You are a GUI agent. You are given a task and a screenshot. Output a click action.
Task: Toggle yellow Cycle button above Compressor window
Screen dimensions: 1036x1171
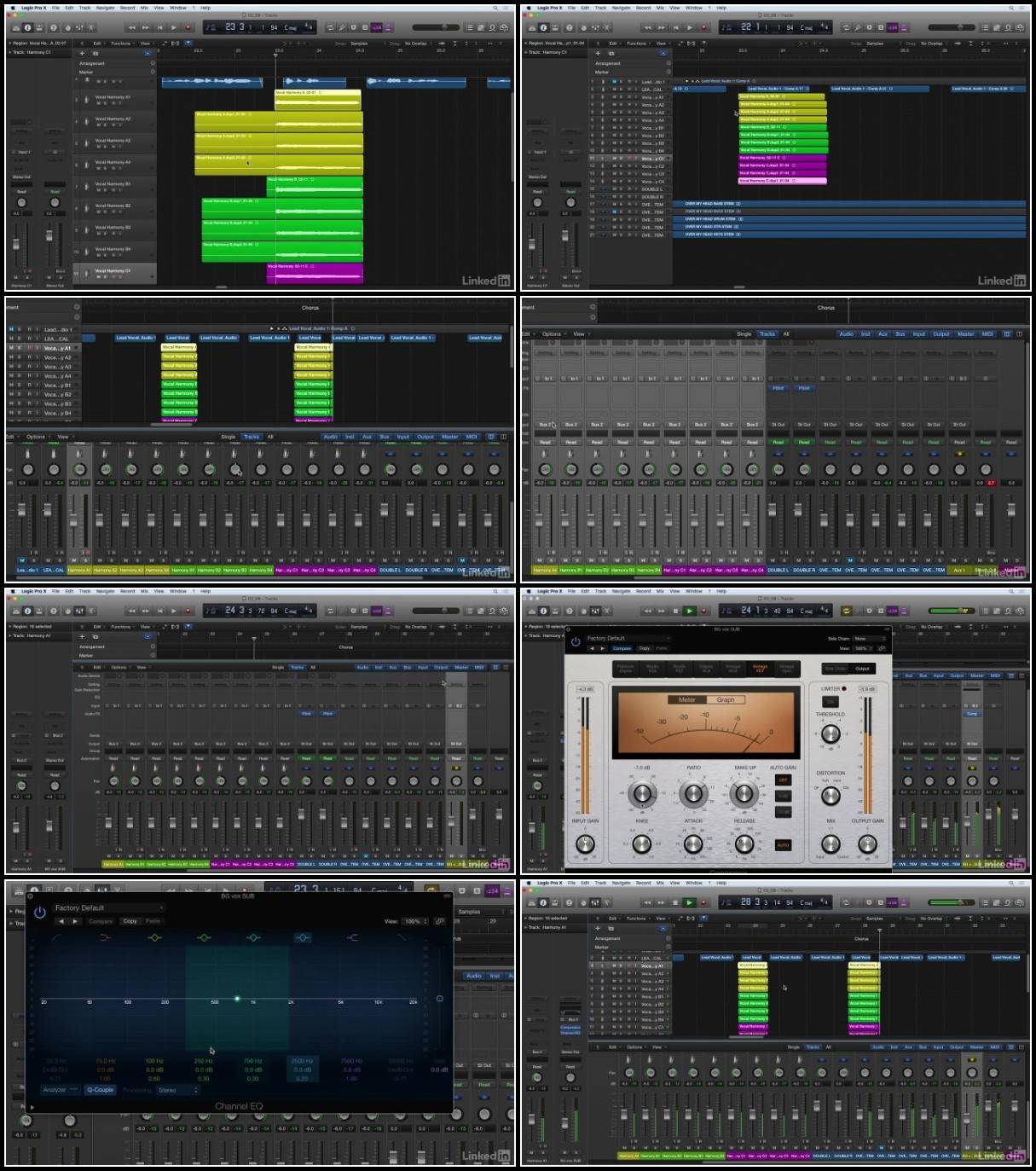tap(847, 611)
